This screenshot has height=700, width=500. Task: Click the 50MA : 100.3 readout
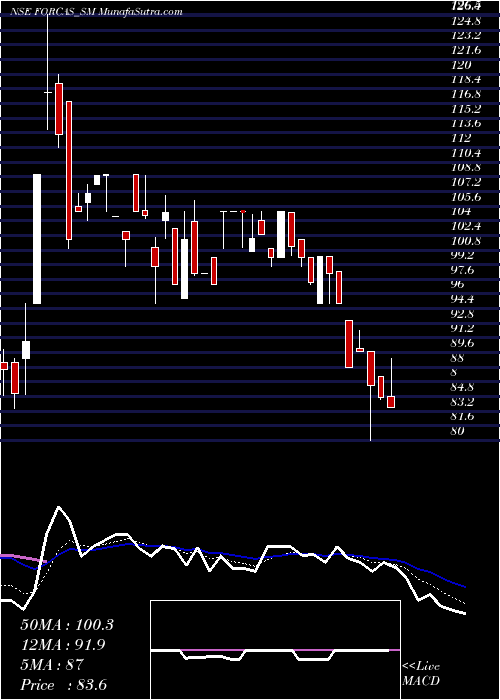[67, 625]
